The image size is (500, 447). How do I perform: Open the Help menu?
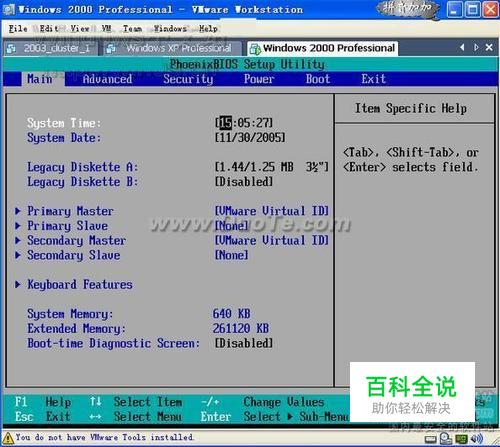(x=208, y=29)
